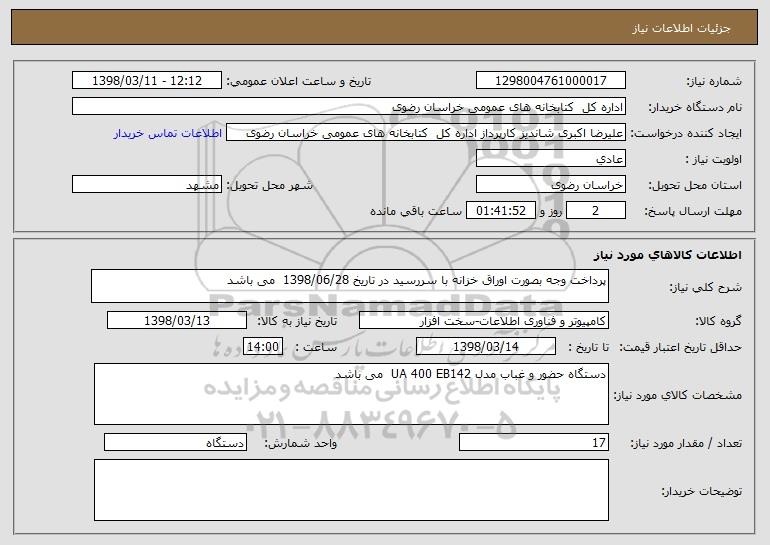Click the announcement date field 1398/03/11 - 12:12
The image size is (770, 545).
click(x=147, y=81)
